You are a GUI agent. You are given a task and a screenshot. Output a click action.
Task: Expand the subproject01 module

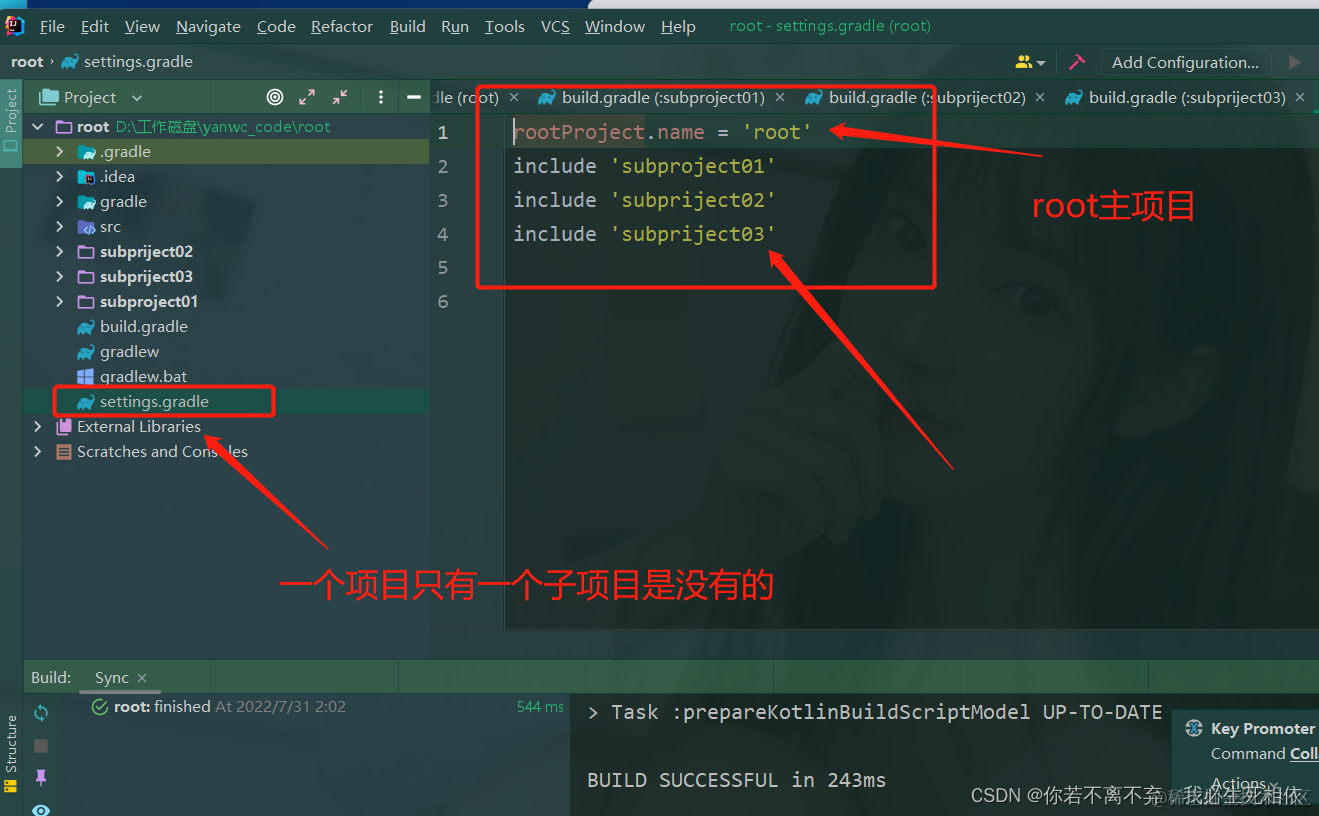point(60,302)
